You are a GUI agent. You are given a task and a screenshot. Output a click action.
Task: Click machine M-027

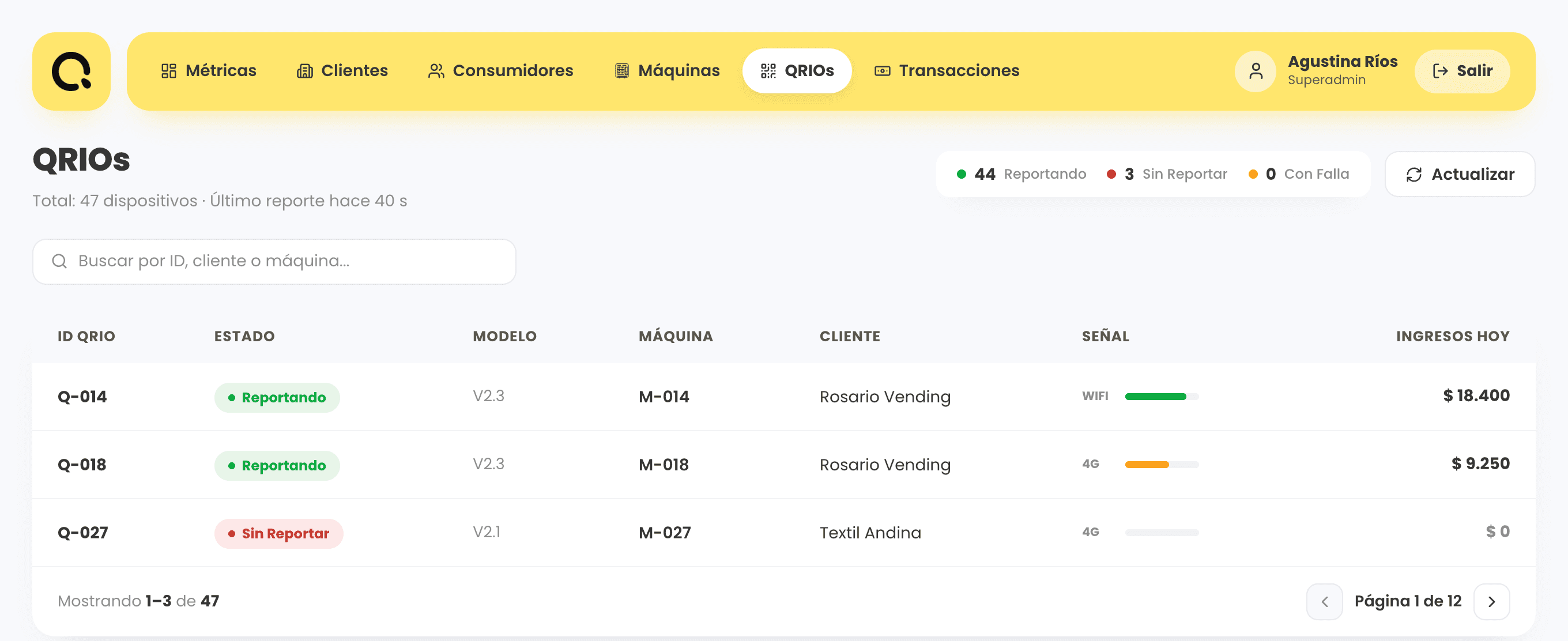click(x=665, y=533)
